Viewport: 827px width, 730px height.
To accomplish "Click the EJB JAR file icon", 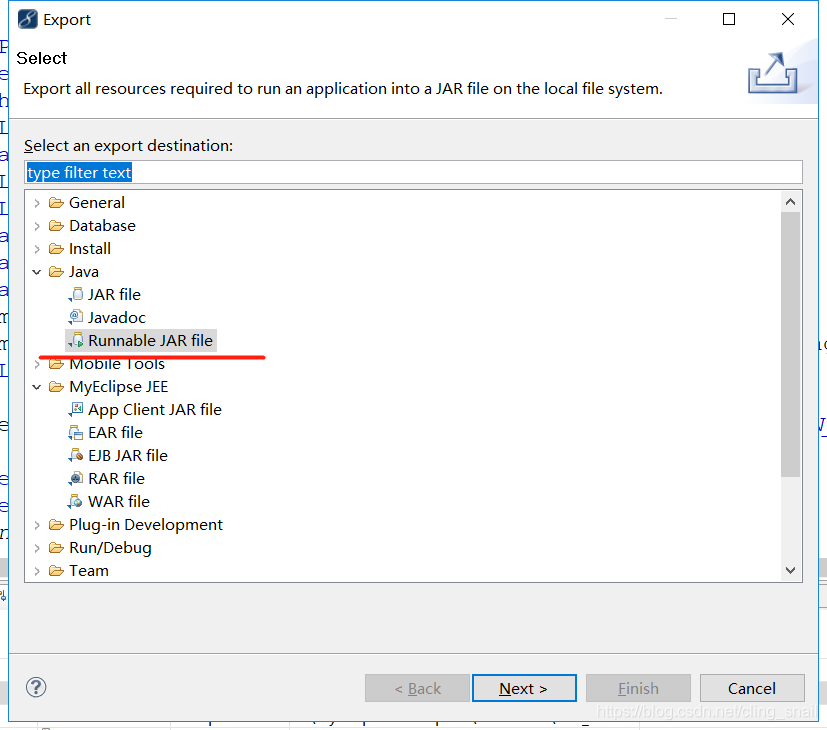I will [x=76, y=455].
